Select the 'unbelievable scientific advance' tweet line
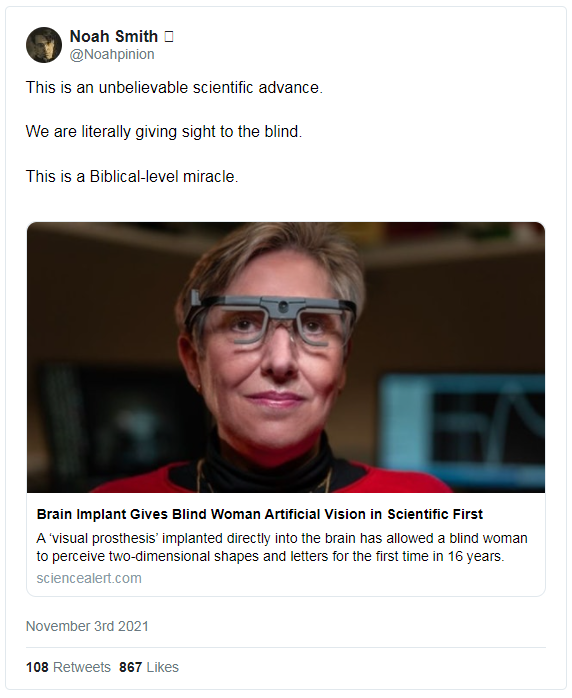This screenshot has width=572, height=698. (174, 87)
